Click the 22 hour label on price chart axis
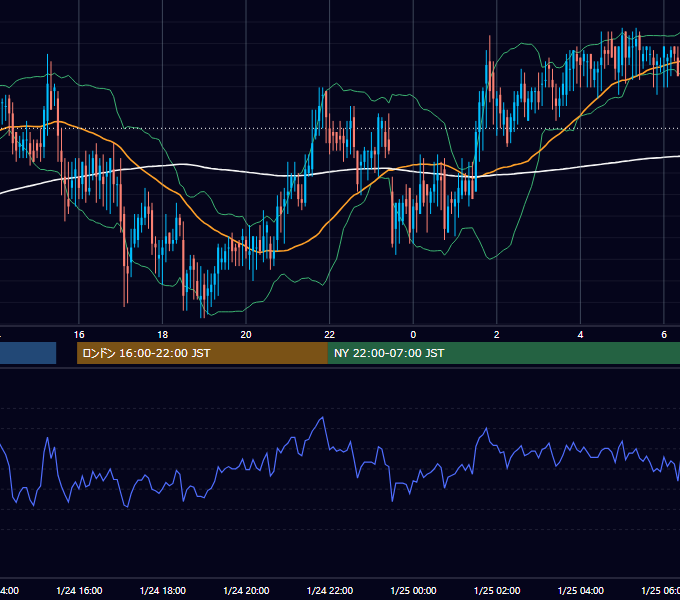This screenshot has height=600, width=680. pyautogui.click(x=330, y=335)
